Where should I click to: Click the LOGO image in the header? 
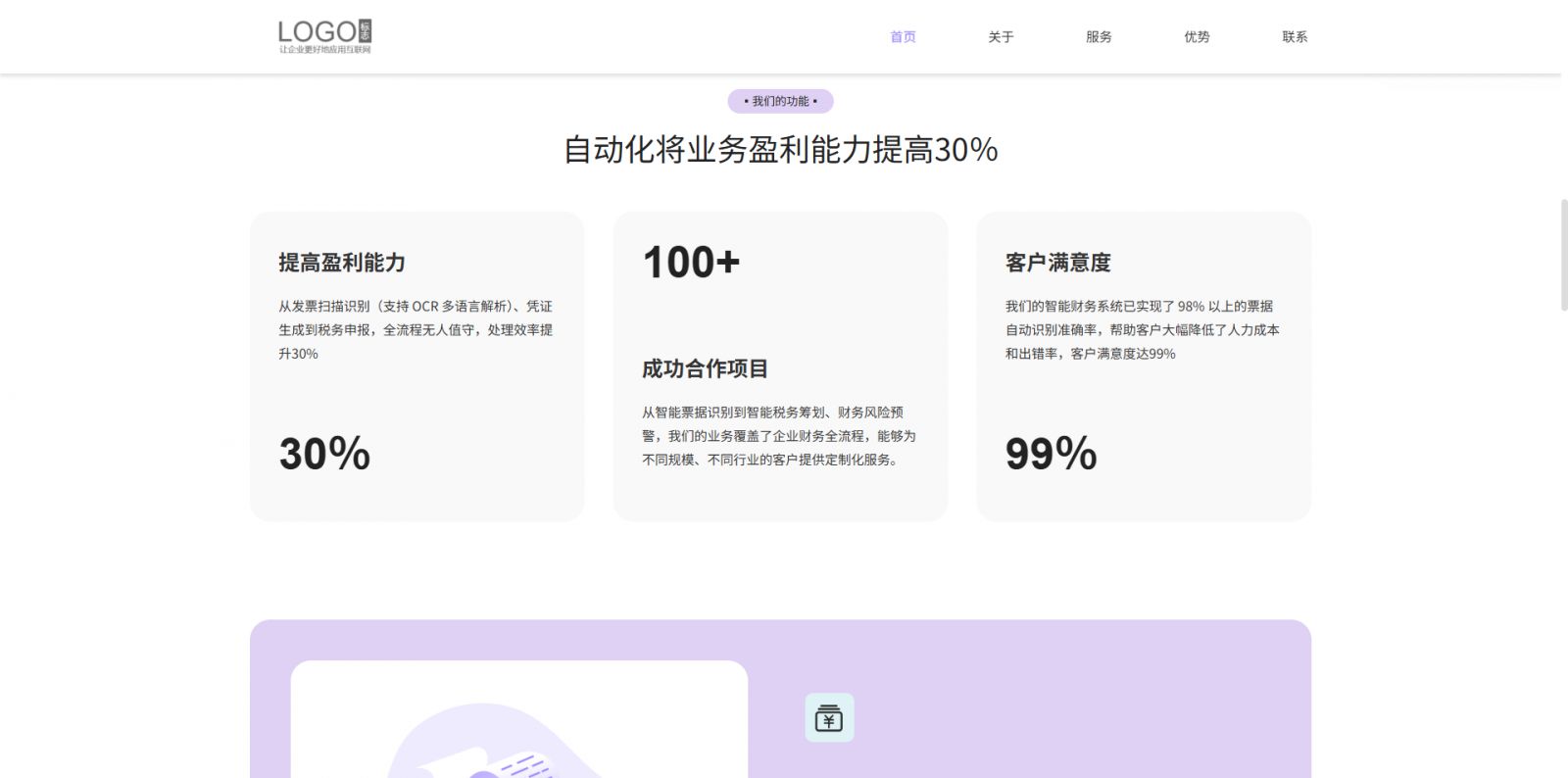point(324,36)
